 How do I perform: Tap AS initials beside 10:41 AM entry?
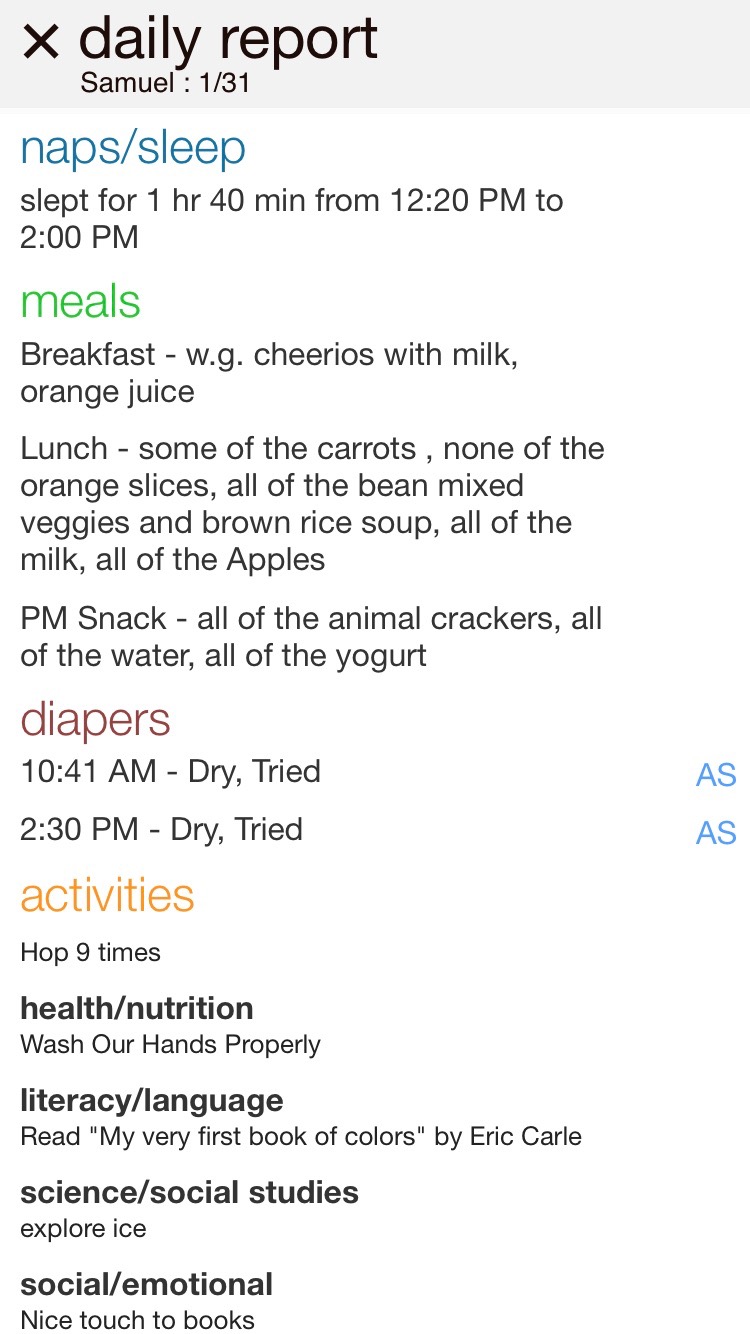pos(716,775)
